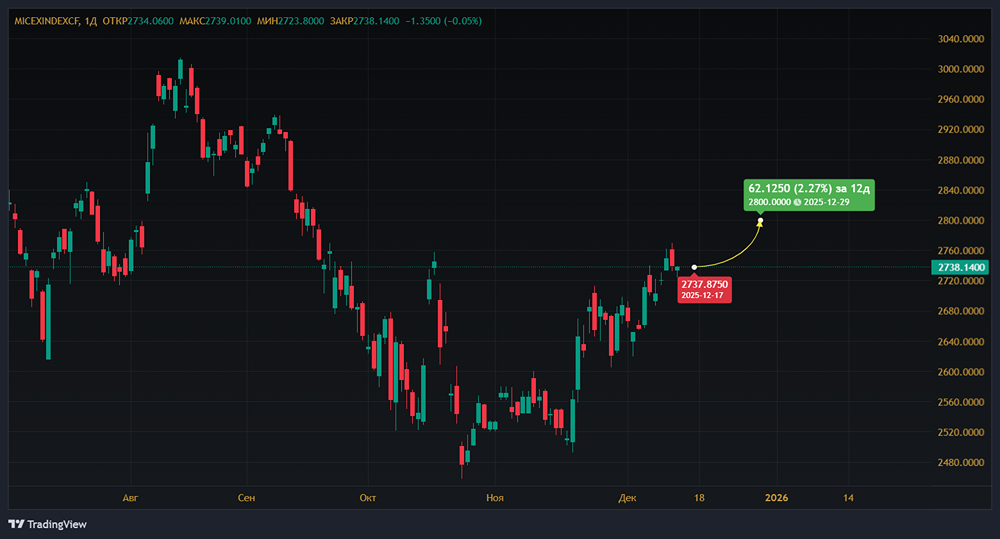Image resolution: width=1000 pixels, height=539 pixels.
Task: Click the 2520.0000 price axis label
Action: click(960, 432)
